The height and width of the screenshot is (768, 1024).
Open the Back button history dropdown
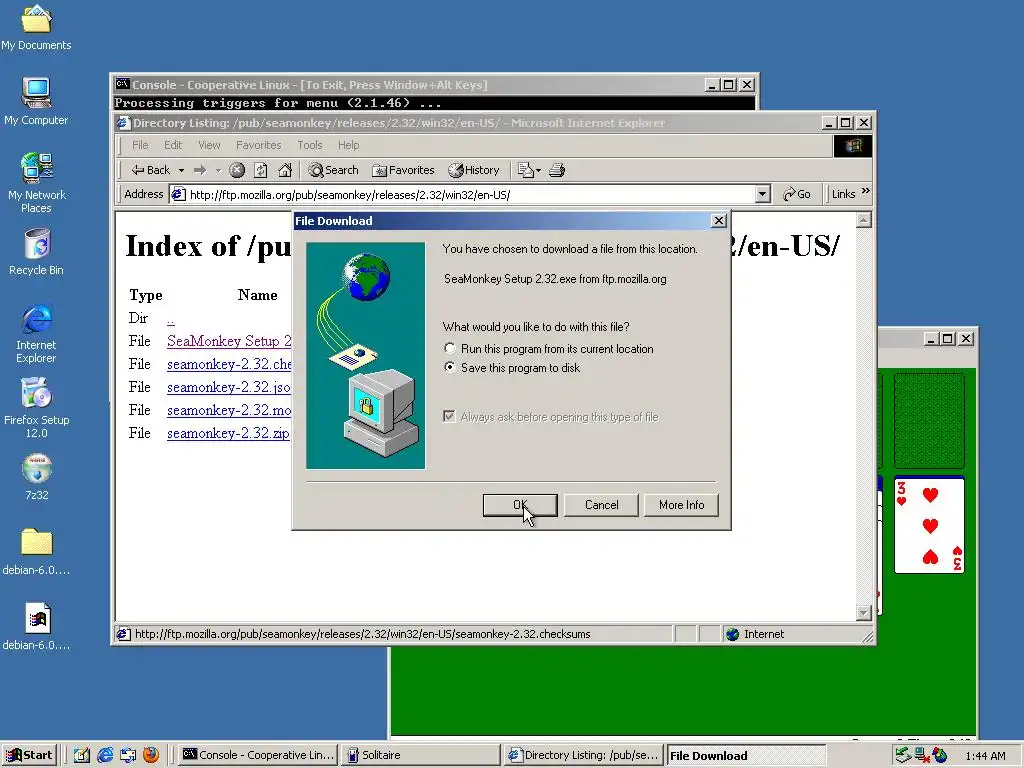pyautogui.click(x=182, y=170)
